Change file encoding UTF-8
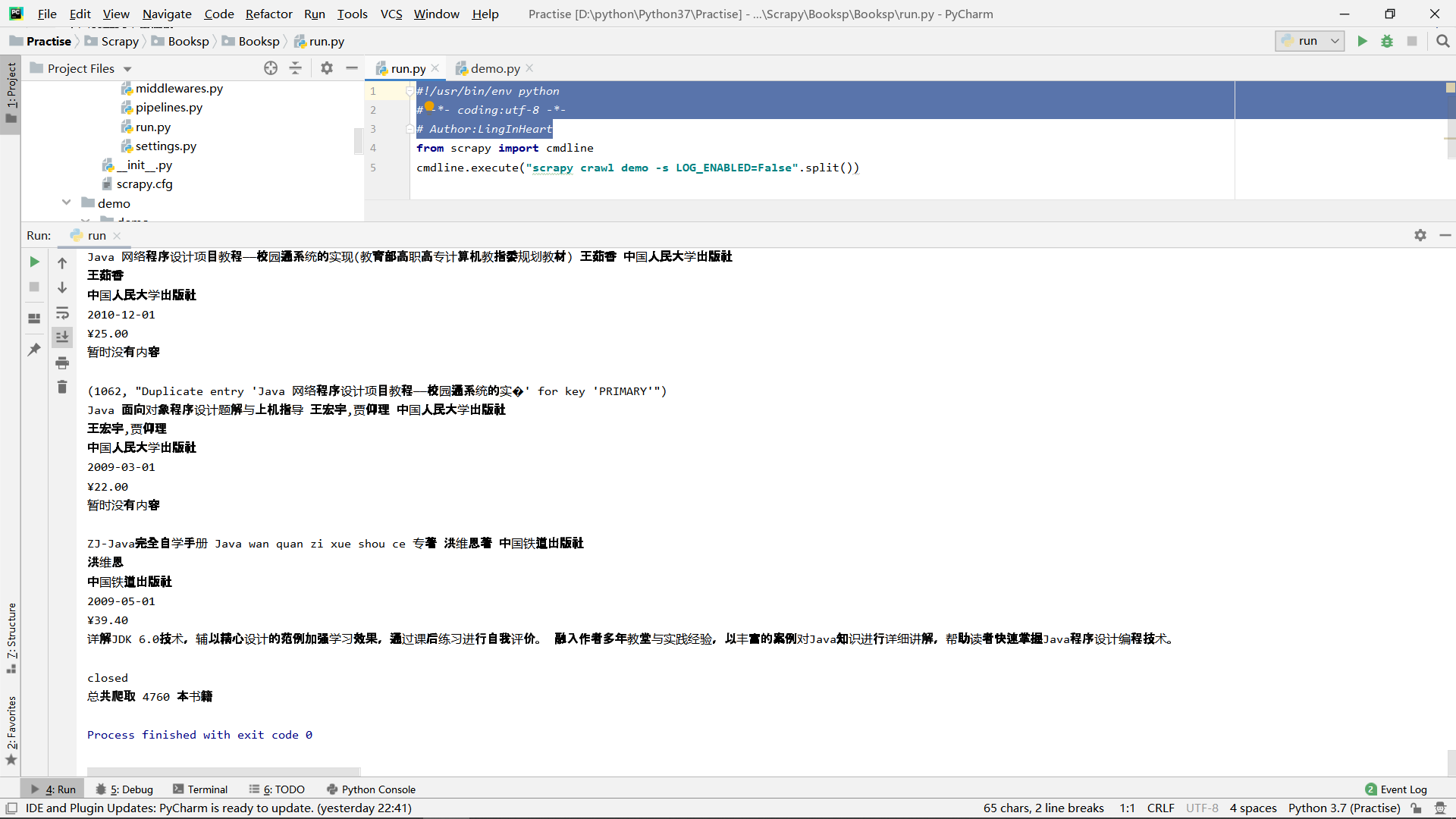This screenshot has width=1456, height=819. click(x=1202, y=808)
